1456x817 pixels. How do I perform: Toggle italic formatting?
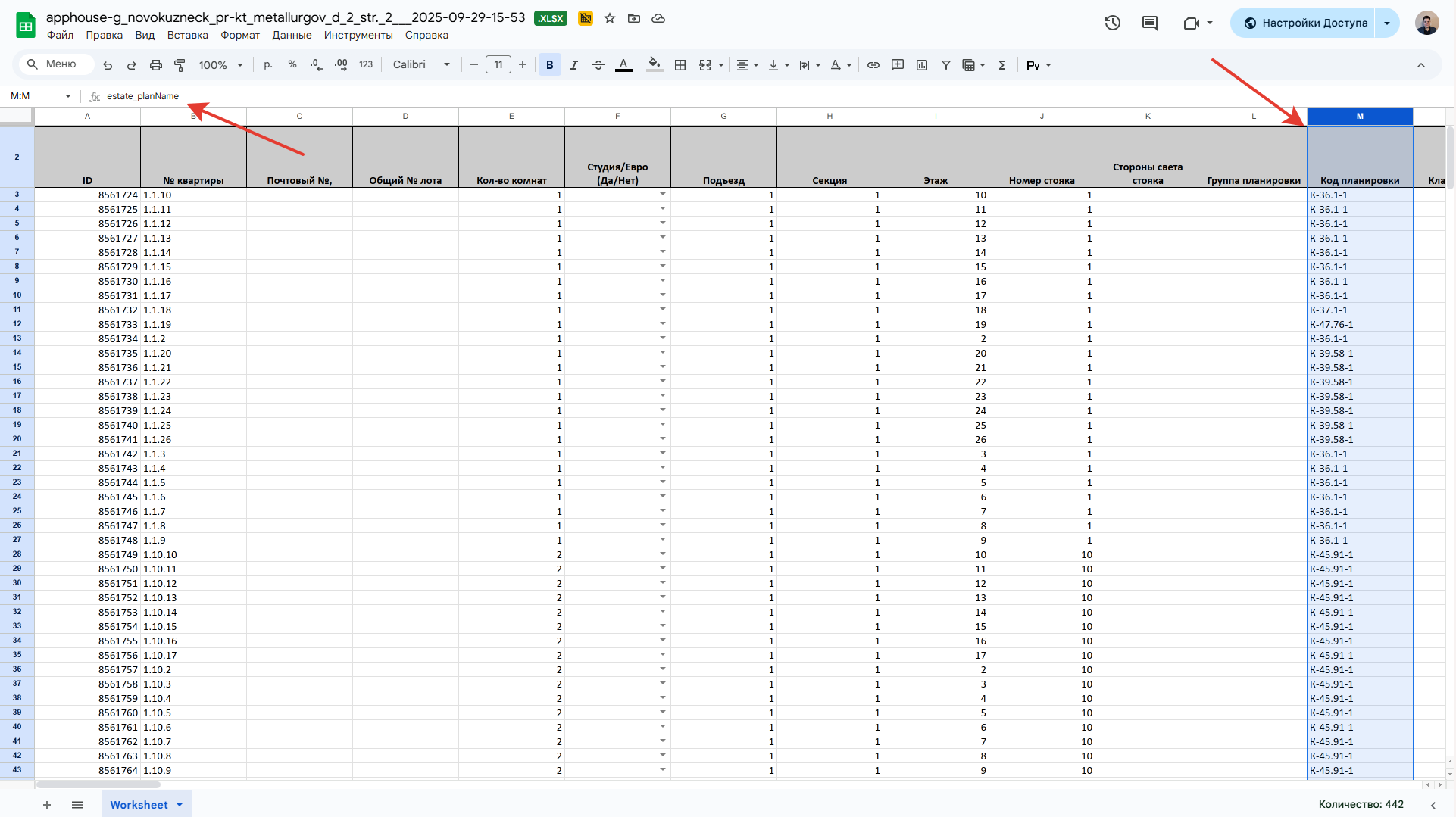573,65
